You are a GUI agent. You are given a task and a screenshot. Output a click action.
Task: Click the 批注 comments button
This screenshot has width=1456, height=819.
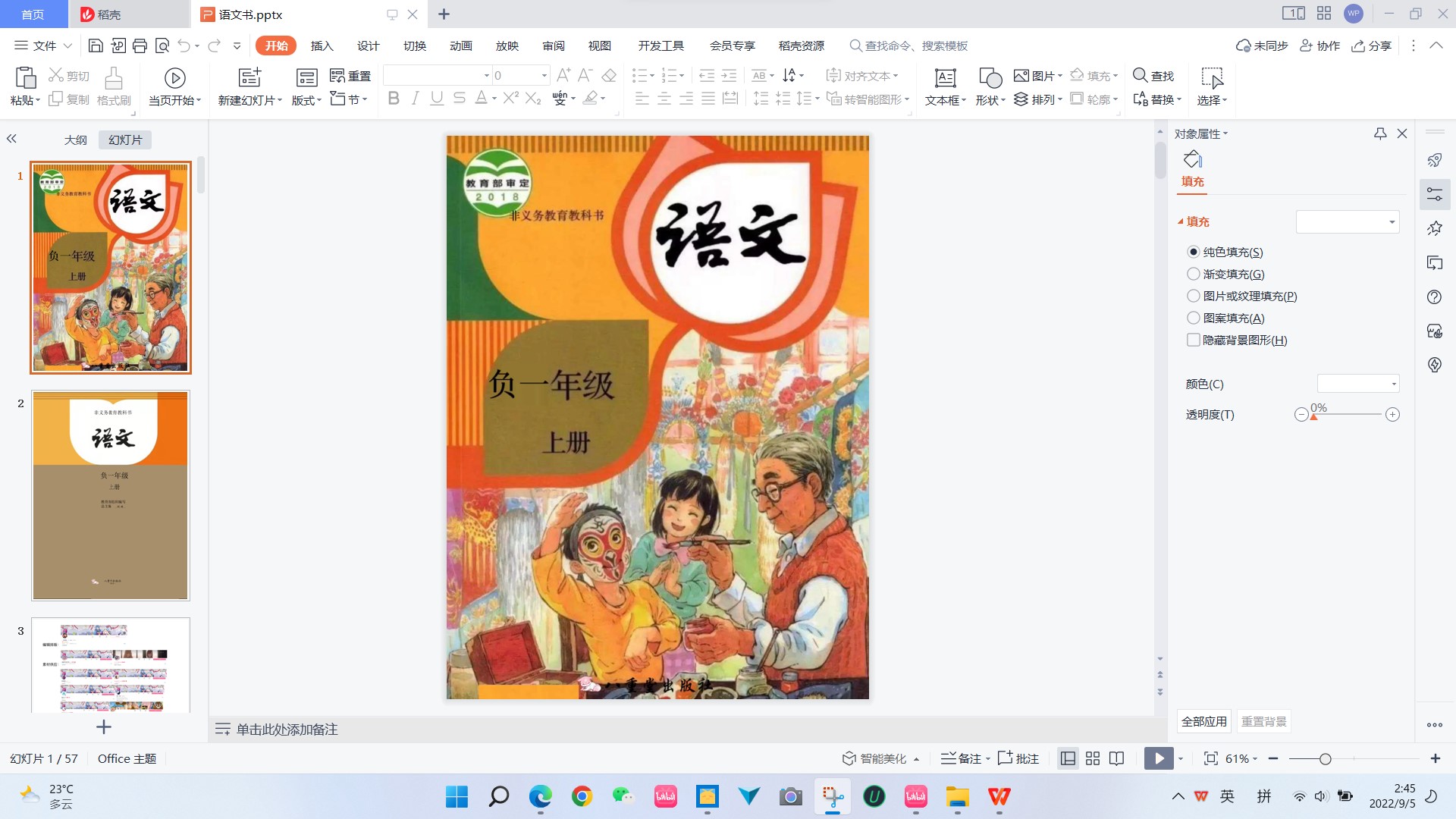point(1018,758)
